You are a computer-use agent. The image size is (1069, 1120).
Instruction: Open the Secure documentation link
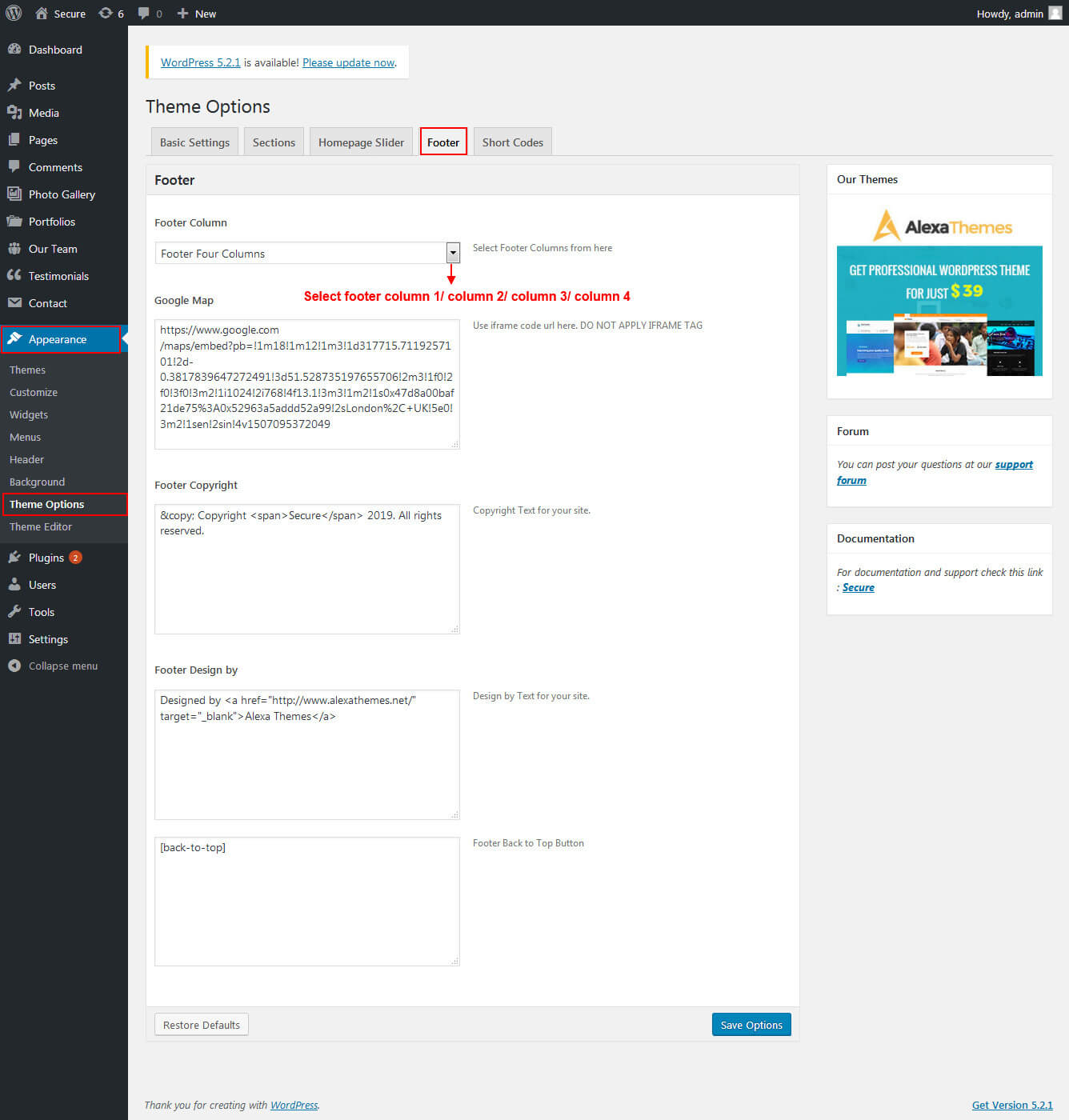[x=859, y=587]
